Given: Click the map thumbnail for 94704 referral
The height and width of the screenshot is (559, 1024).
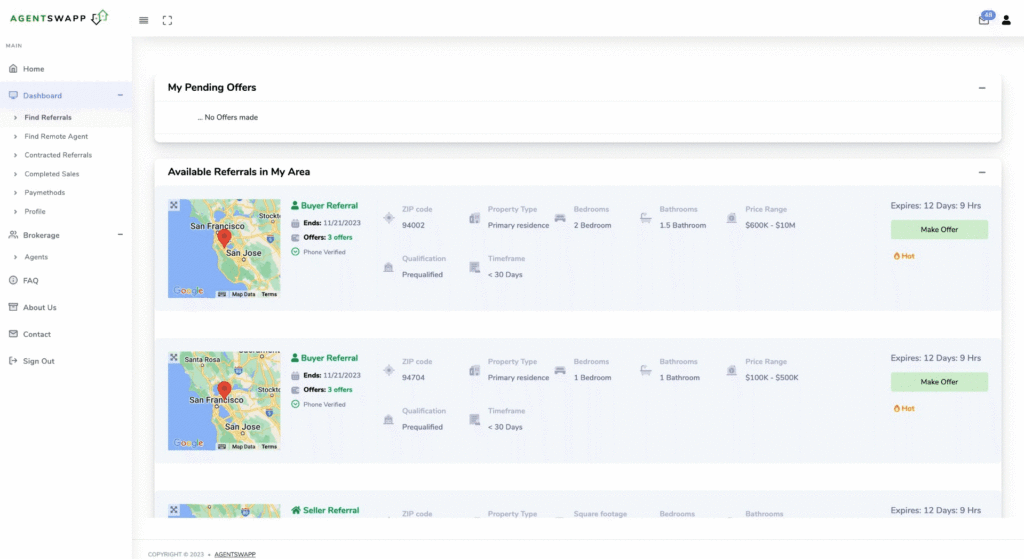Looking at the screenshot, I should pyautogui.click(x=224, y=401).
